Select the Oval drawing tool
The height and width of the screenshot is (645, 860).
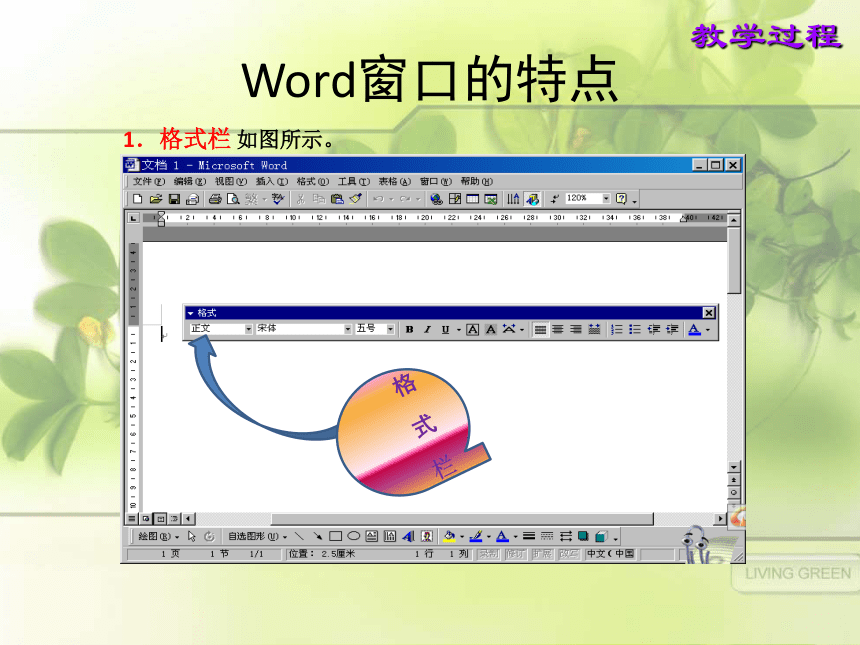(x=354, y=536)
